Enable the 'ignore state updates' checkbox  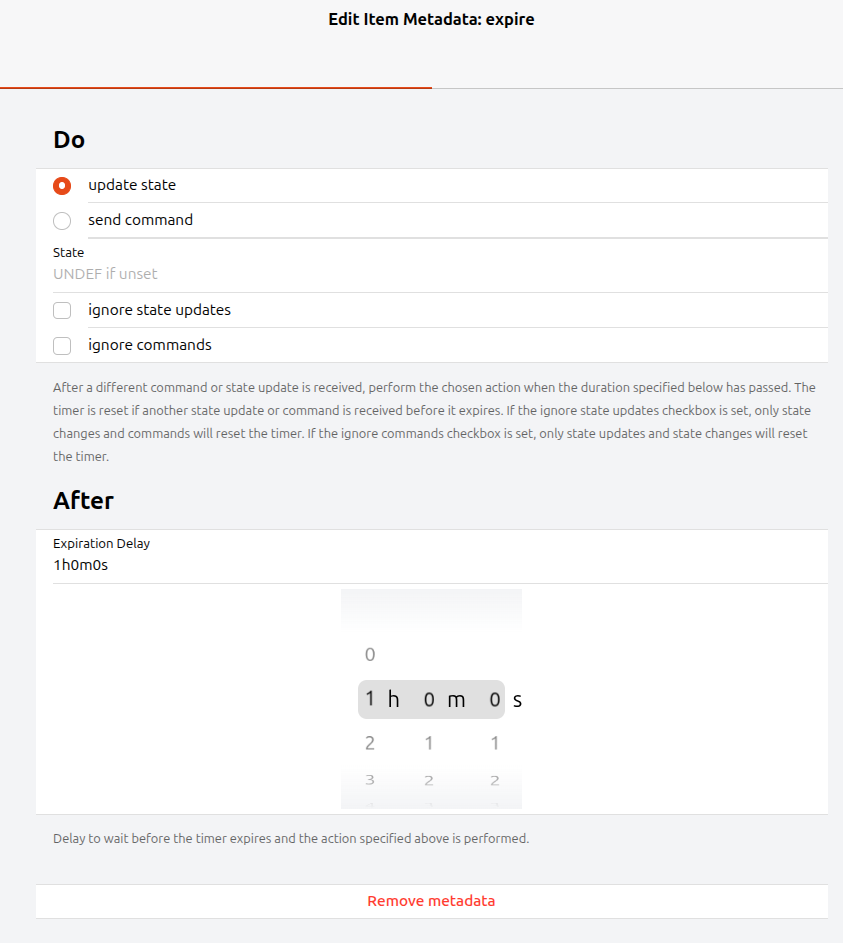[62, 311]
